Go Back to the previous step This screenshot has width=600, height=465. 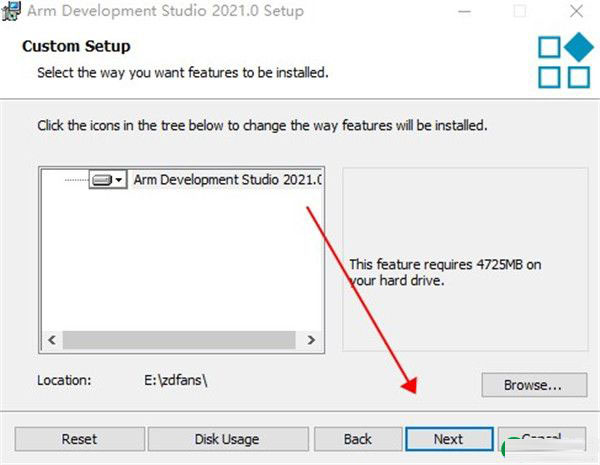[358, 439]
